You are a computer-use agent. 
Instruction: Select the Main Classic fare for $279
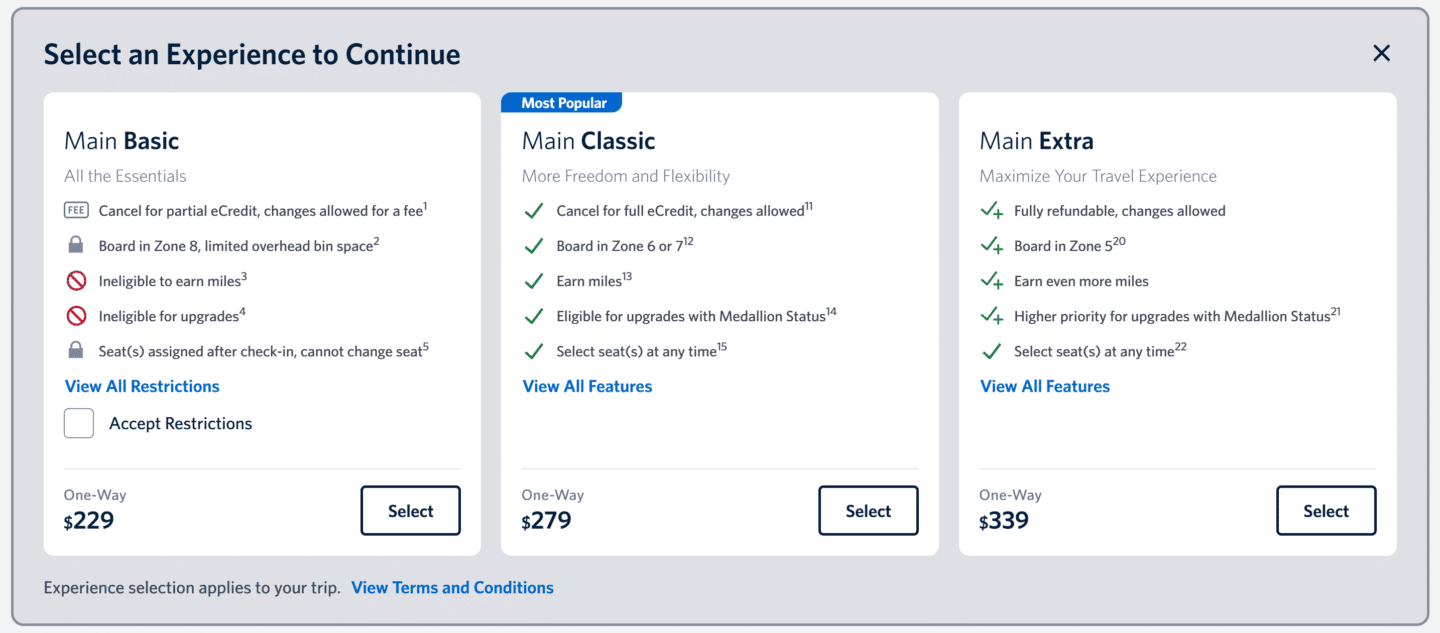(x=868, y=511)
